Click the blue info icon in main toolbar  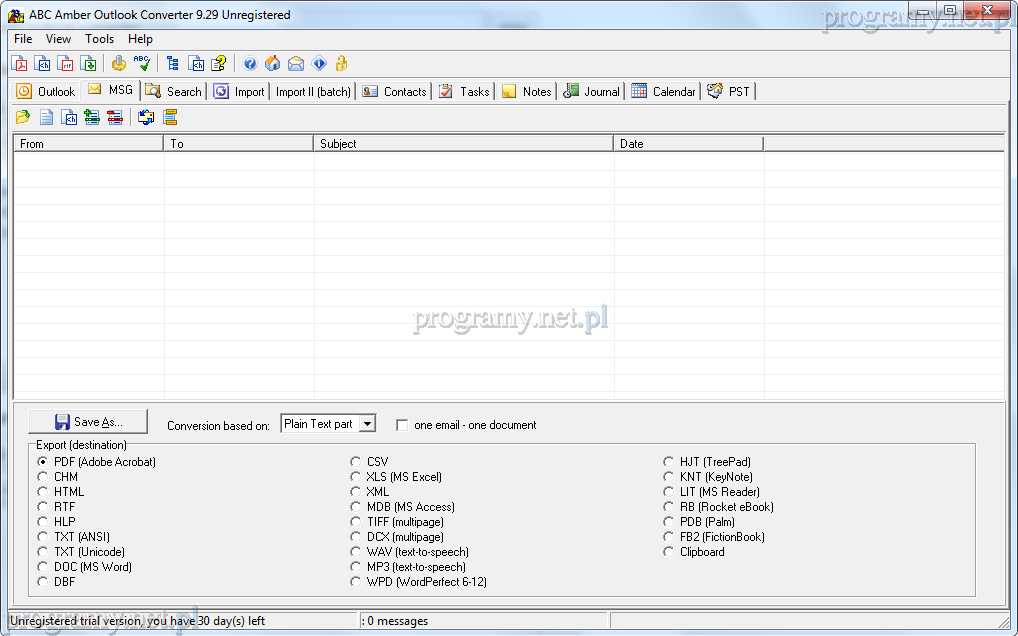coord(319,64)
